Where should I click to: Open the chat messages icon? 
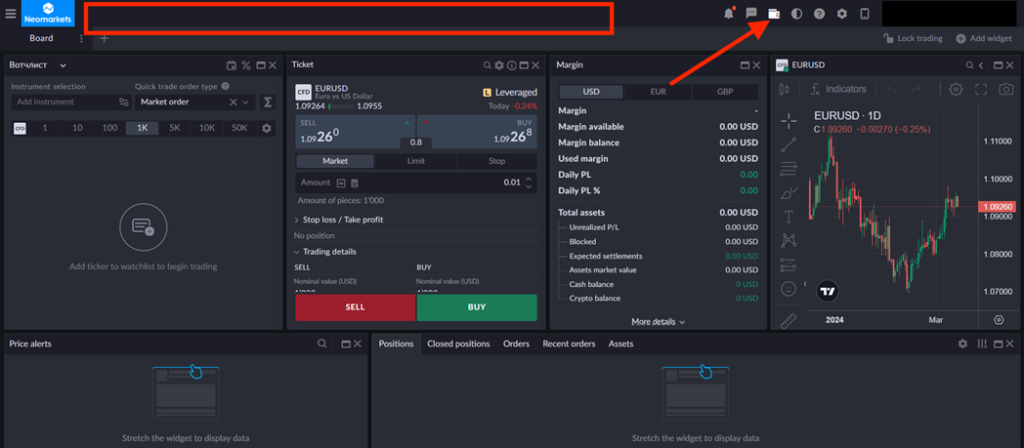751,13
